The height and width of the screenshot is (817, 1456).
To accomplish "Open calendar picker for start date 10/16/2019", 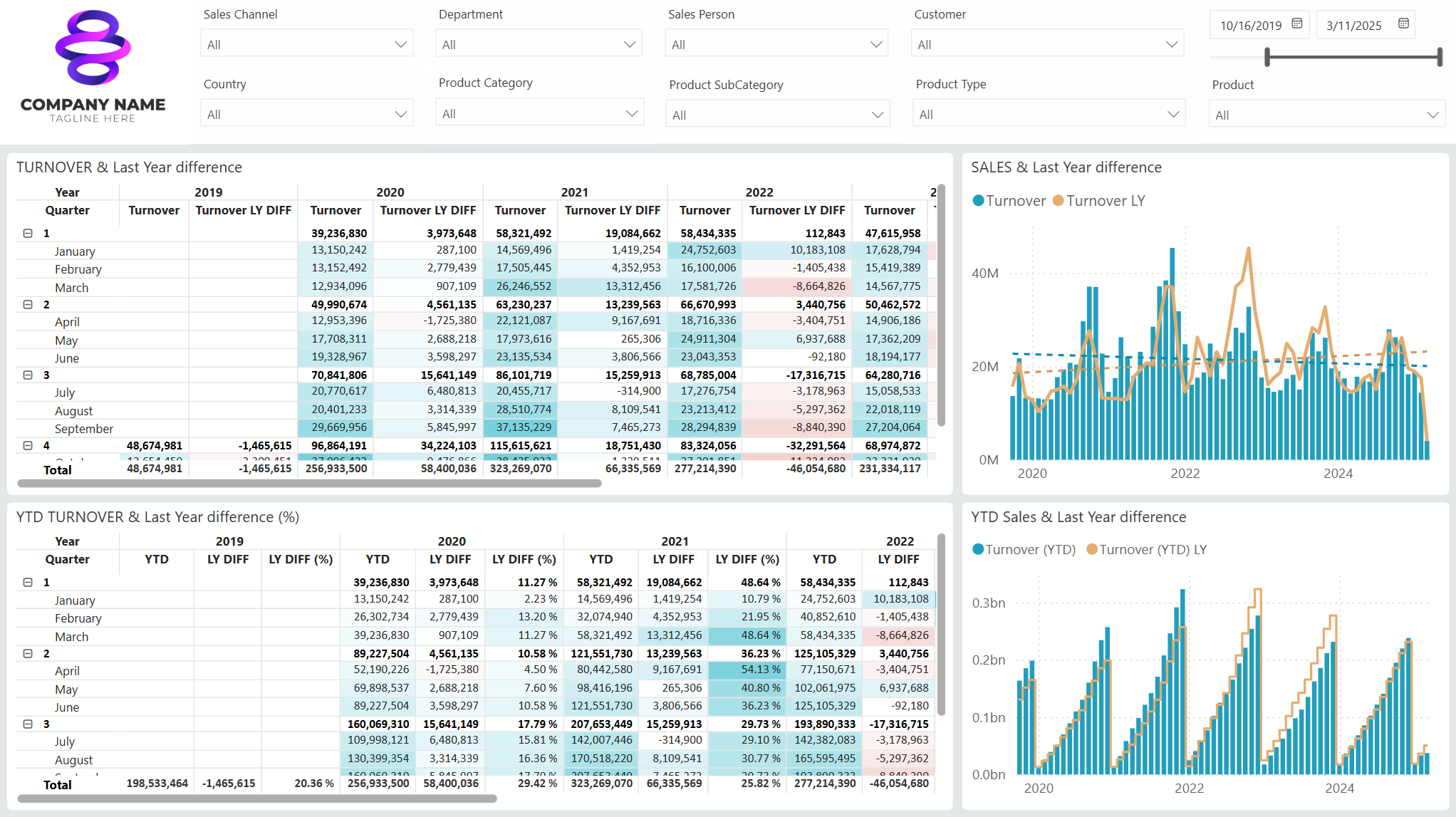I will click(x=1297, y=24).
